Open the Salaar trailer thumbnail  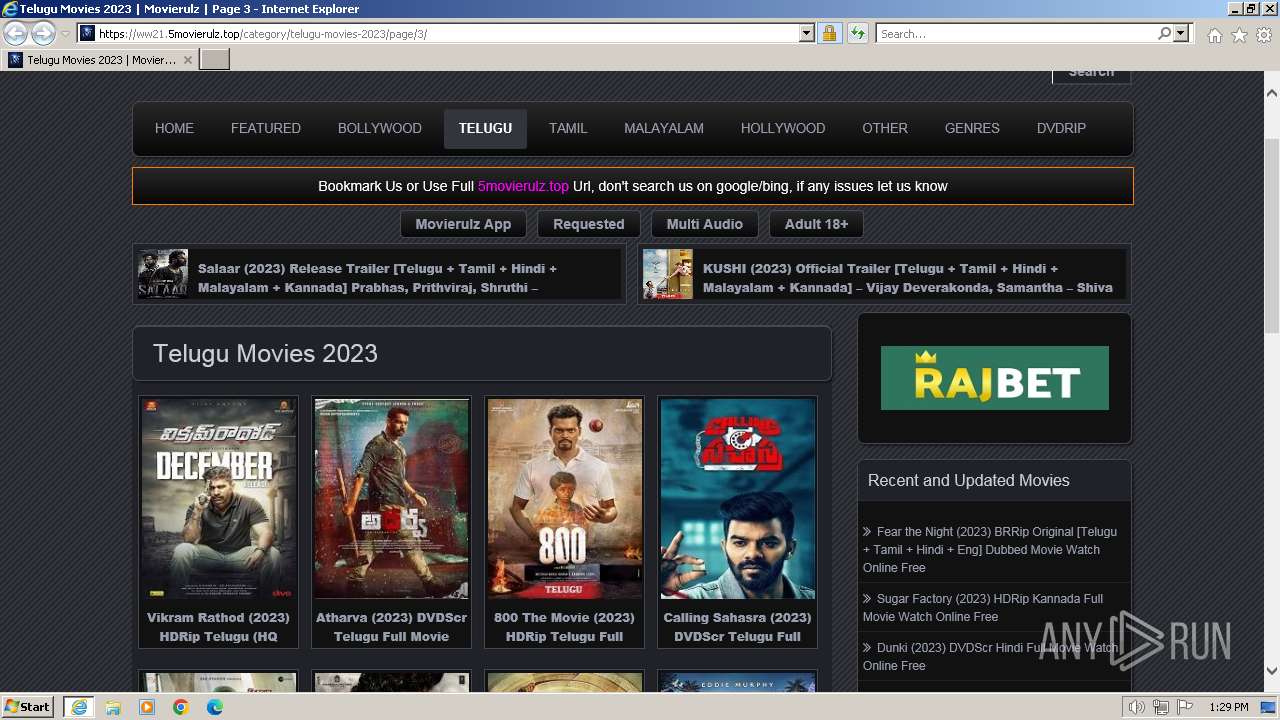(163, 274)
